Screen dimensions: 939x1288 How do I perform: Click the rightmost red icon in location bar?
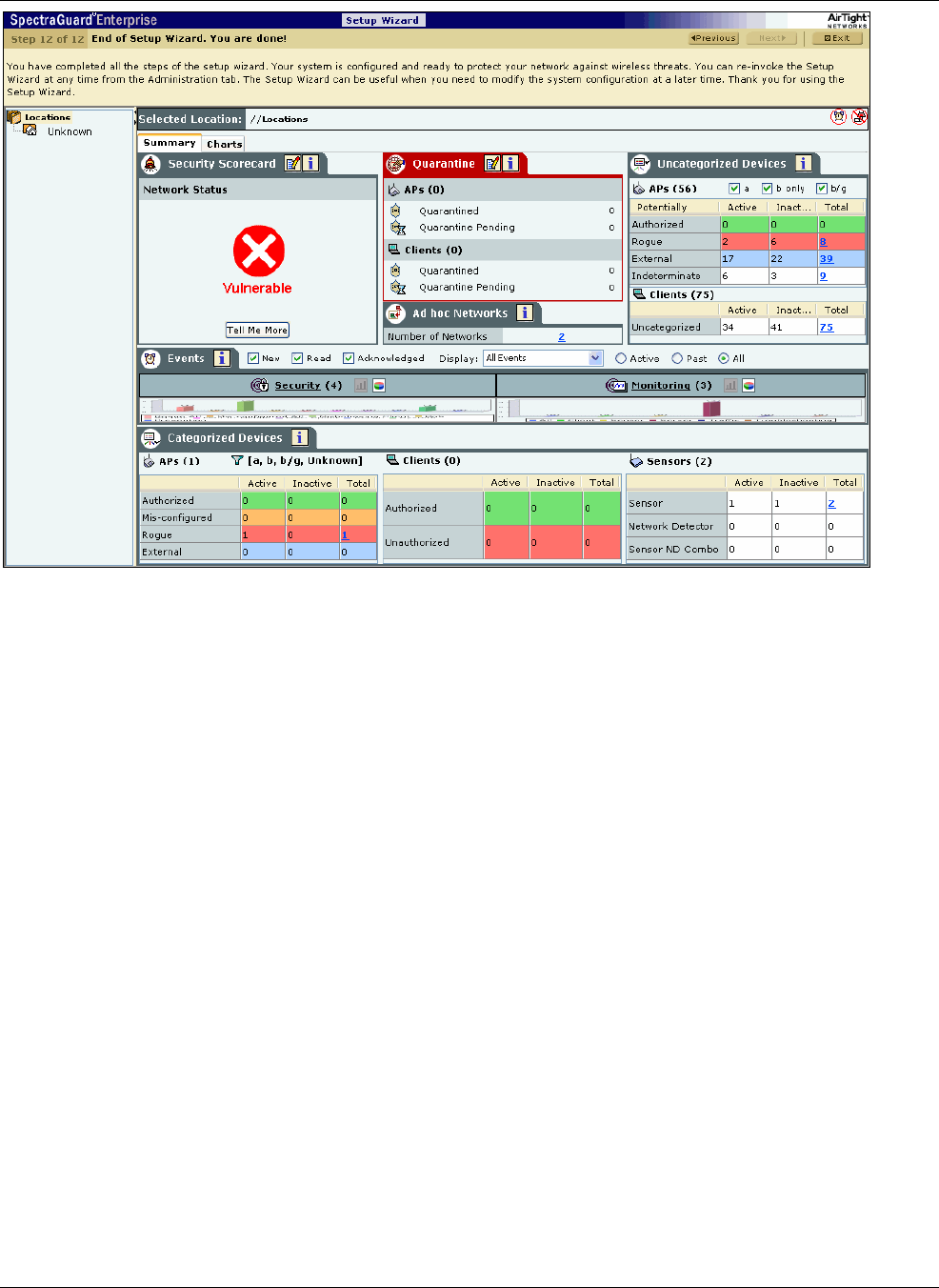859,117
